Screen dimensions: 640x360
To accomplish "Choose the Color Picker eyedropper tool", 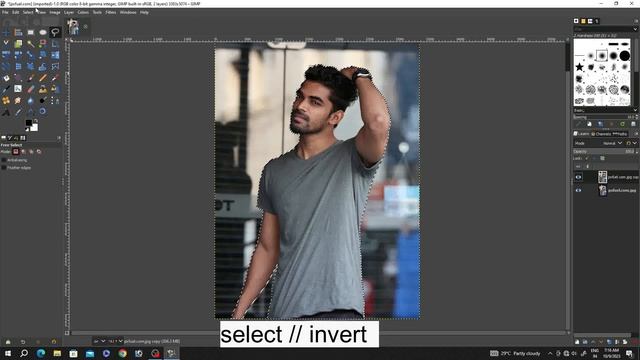I will 18,112.
